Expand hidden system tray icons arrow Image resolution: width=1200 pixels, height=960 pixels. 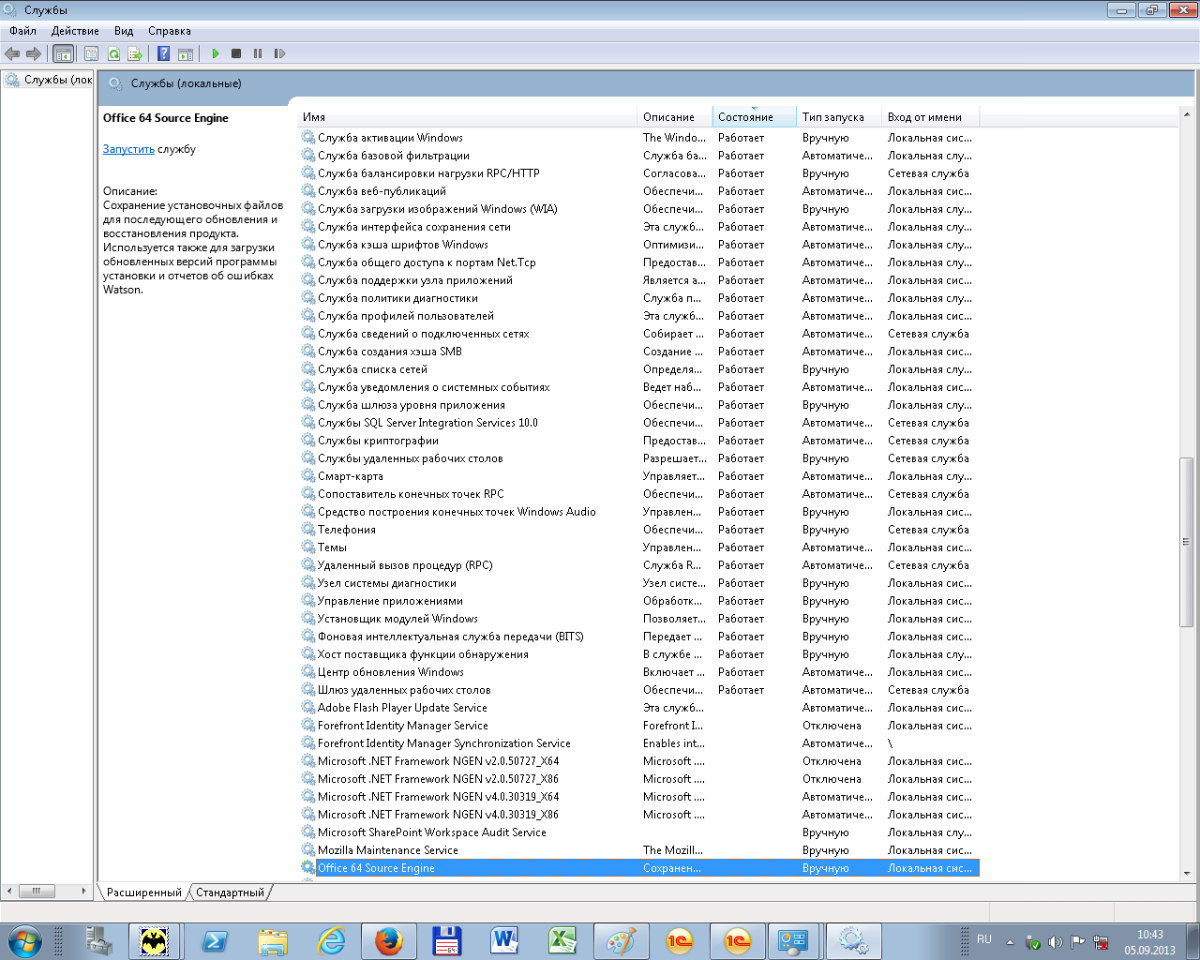pos(1011,942)
